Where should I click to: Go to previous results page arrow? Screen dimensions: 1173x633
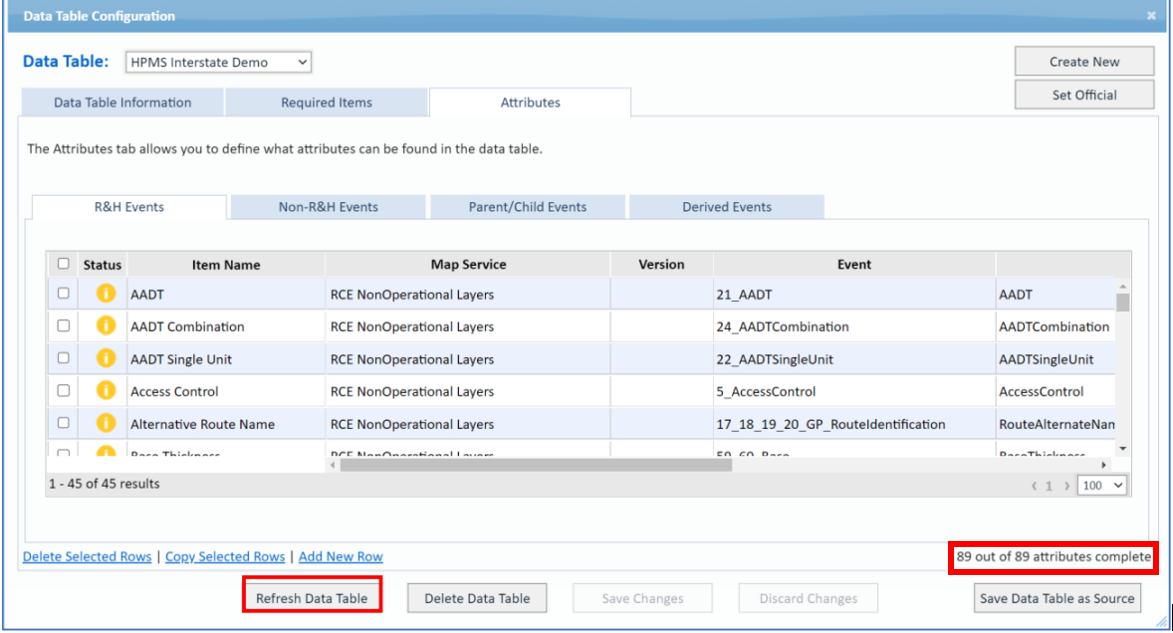[x=1033, y=486]
